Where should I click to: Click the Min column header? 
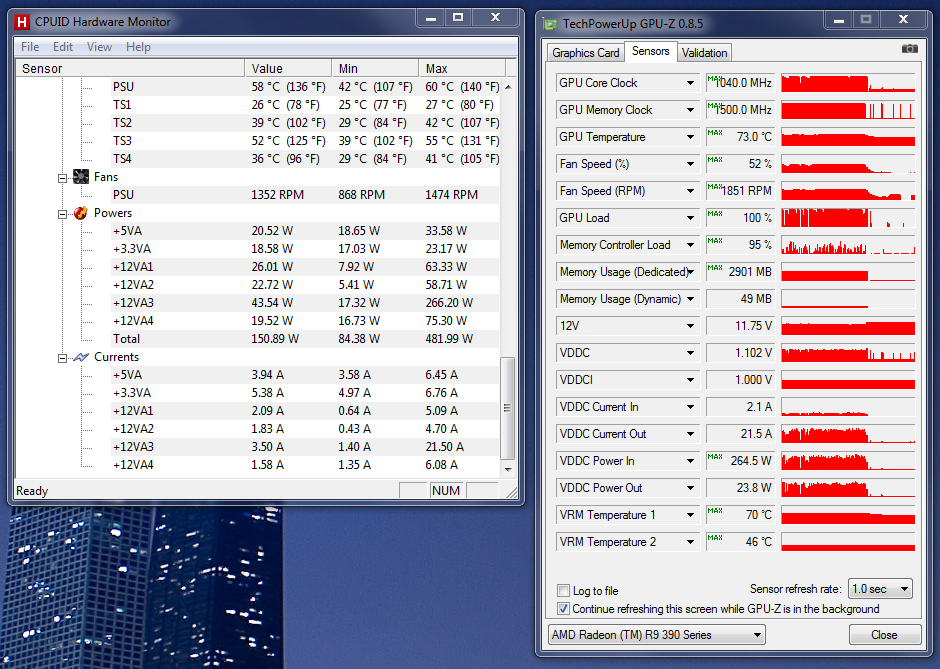[375, 68]
